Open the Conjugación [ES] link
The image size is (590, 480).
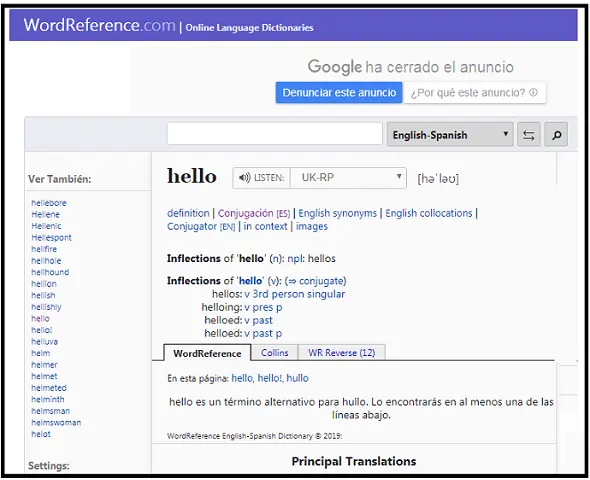254,213
